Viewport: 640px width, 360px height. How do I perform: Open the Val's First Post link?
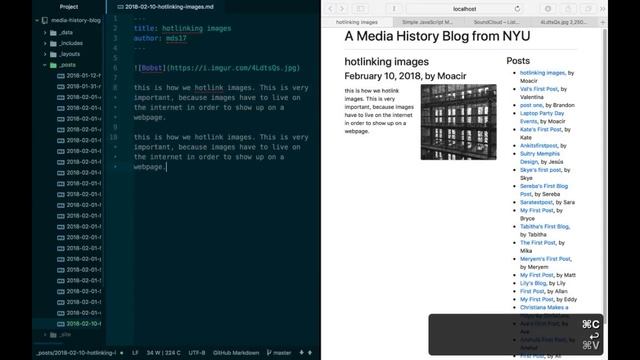539,89
